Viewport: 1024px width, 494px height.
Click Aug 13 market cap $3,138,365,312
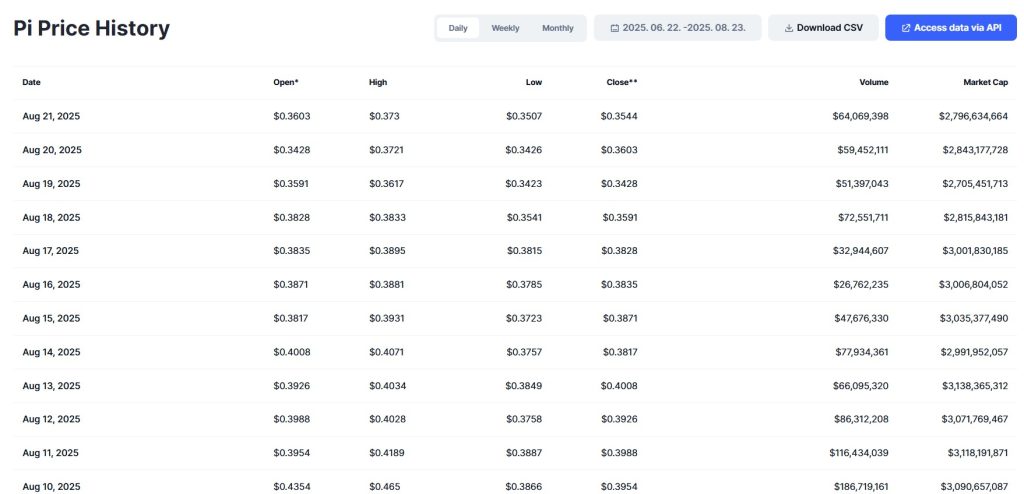tap(975, 386)
